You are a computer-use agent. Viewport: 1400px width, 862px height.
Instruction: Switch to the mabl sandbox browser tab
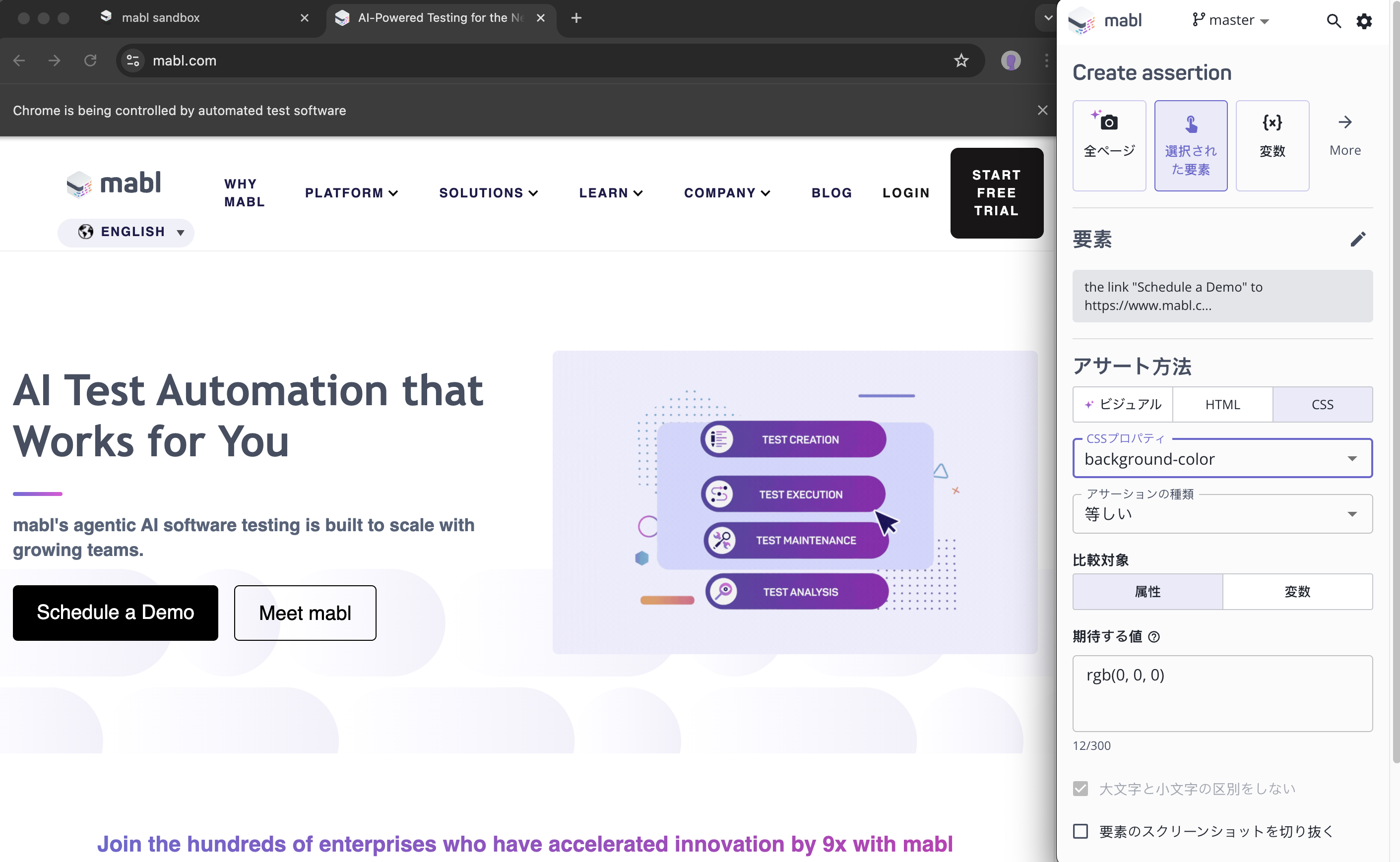click(x=161, y=18)
